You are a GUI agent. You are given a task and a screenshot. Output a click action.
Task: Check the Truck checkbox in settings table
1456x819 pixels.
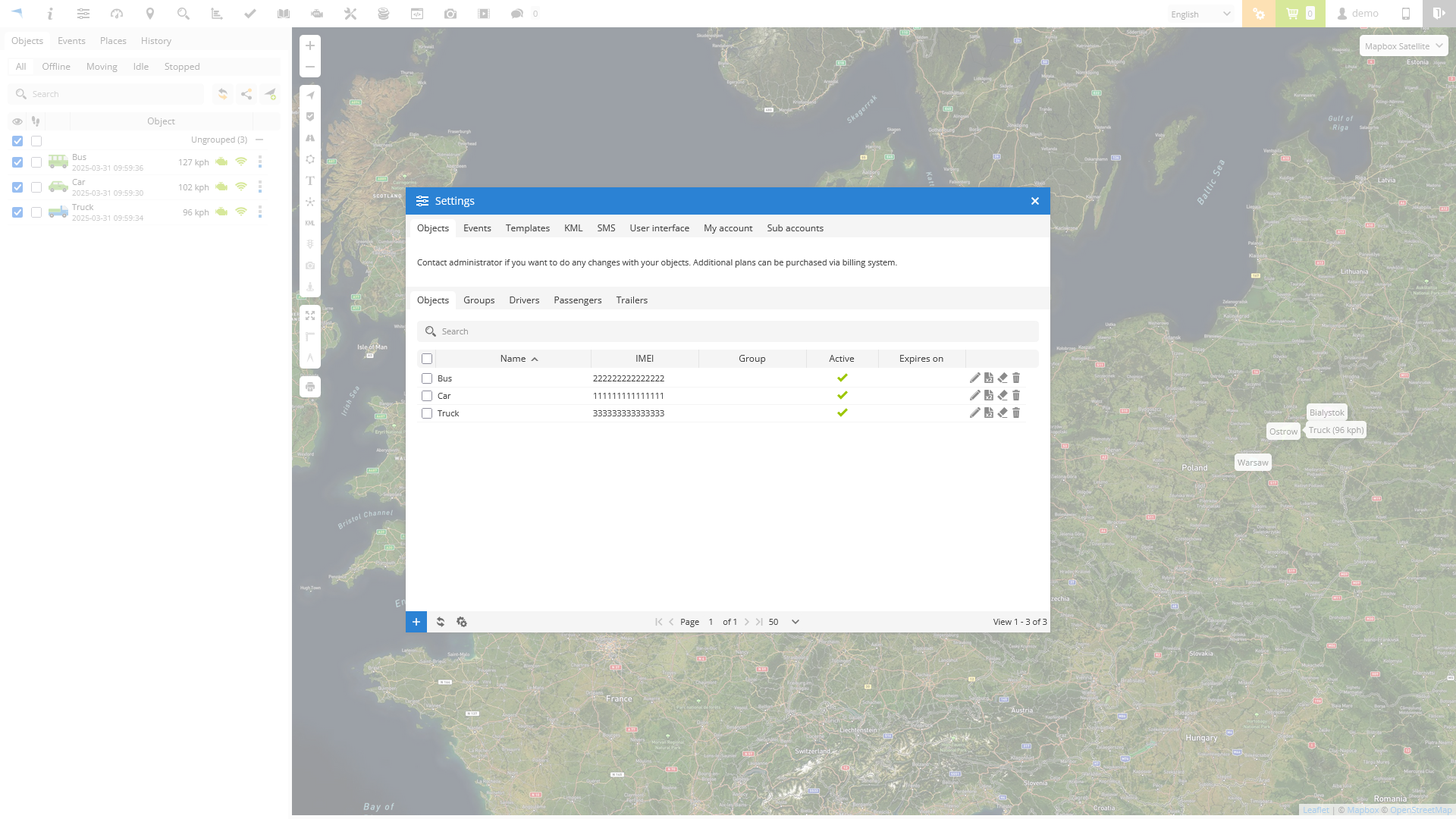(427, 413)
